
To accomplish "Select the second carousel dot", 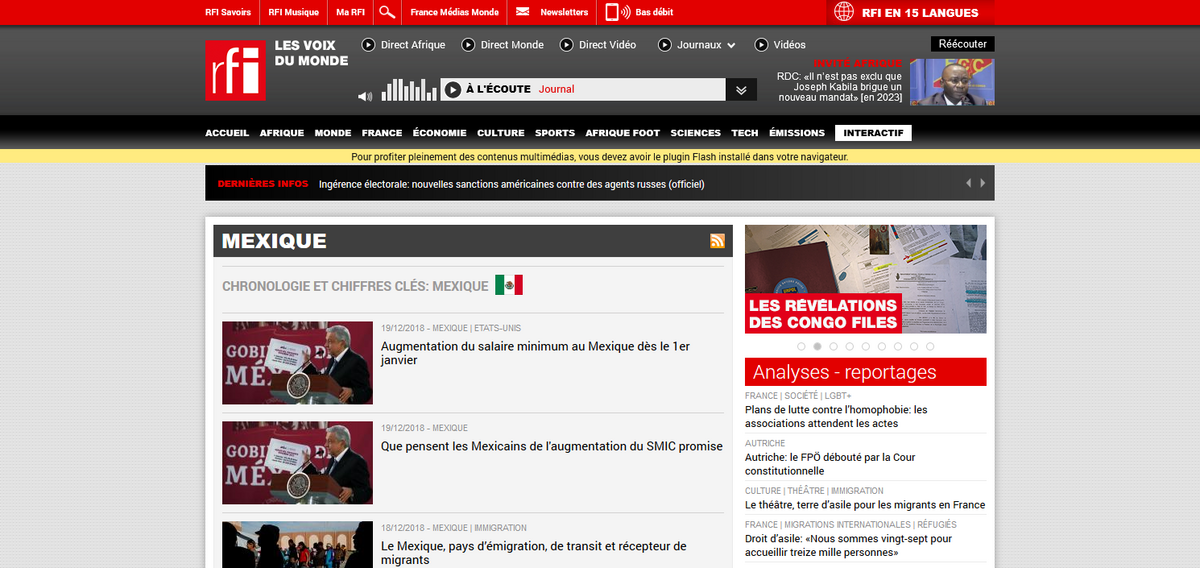I will click(x=817, y=346).
